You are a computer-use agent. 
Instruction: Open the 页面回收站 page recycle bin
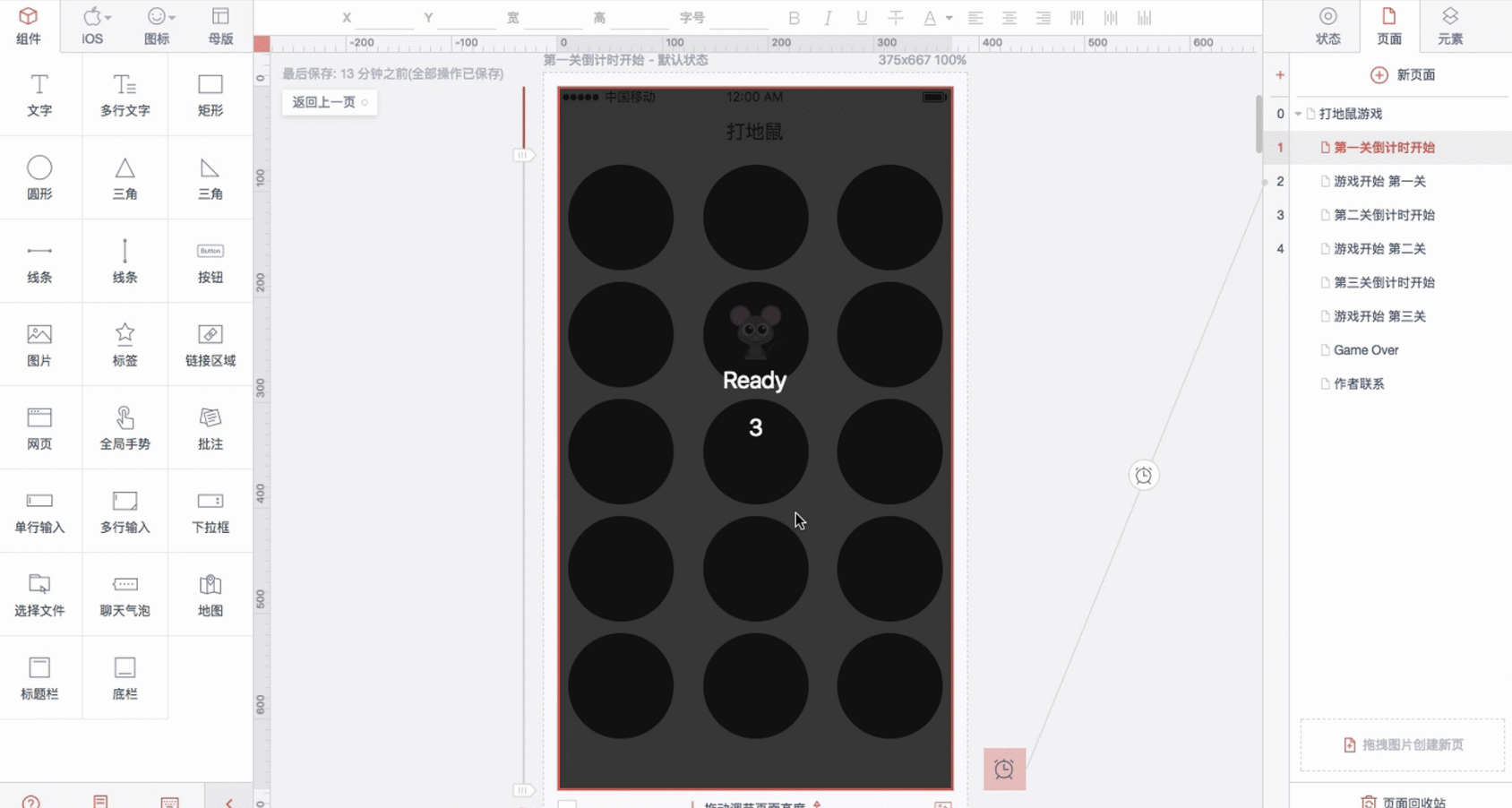[1403, 802]
